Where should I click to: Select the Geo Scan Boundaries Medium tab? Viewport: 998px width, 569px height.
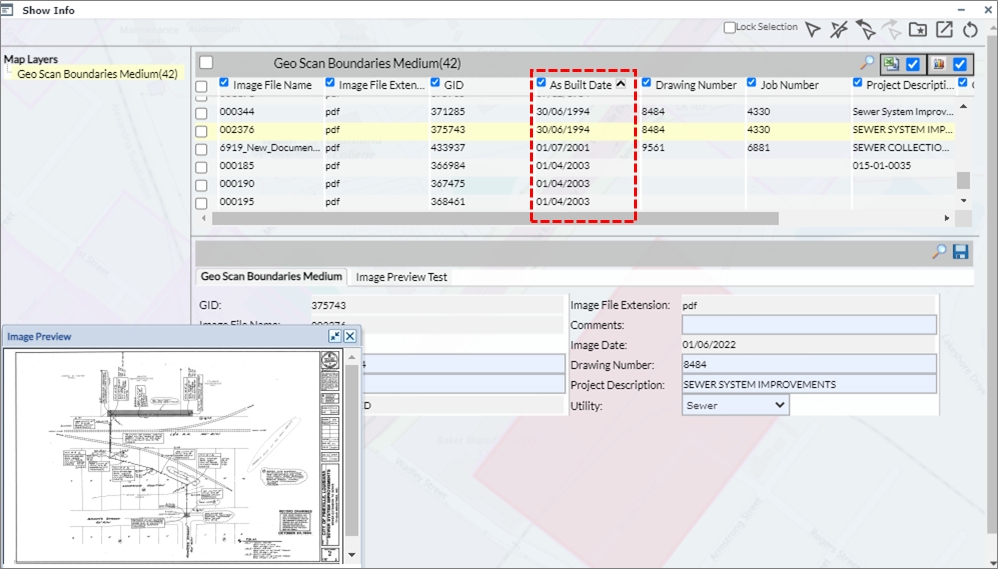point(271,277)
